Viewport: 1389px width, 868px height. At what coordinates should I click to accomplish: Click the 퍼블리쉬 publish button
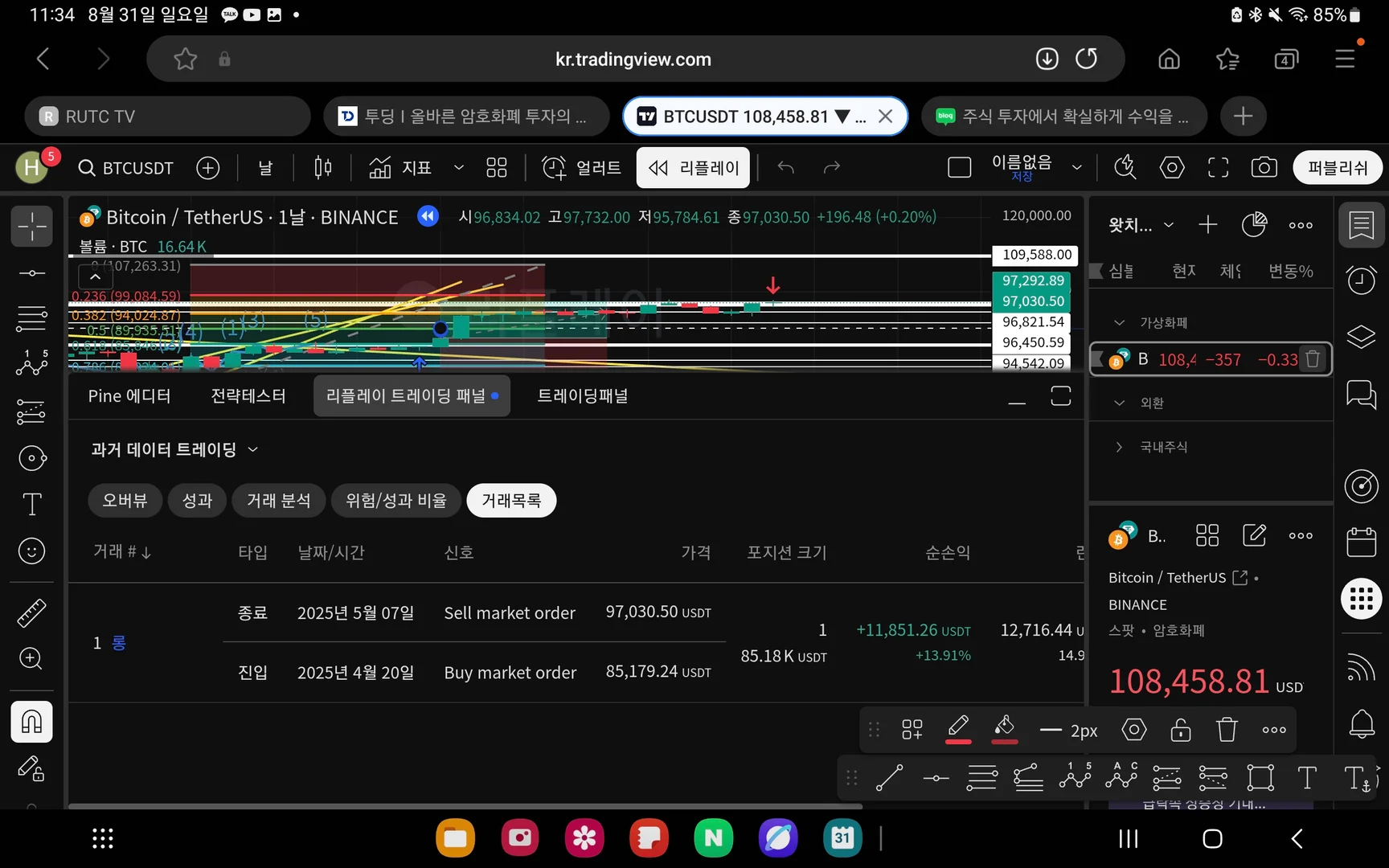click(x=1337, y=167)
